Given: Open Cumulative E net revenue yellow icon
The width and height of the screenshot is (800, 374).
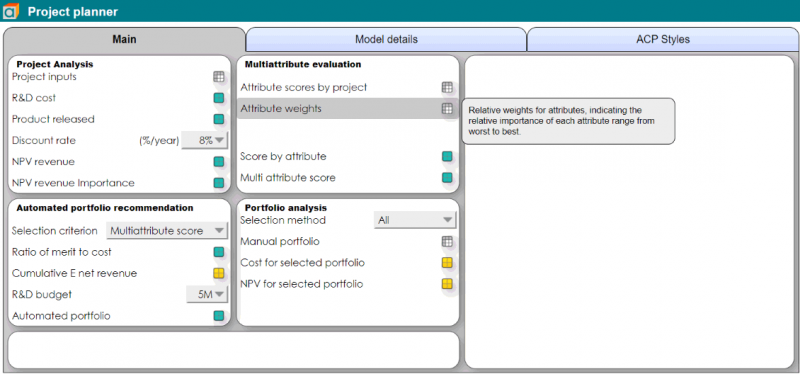Looking at the screenshot, I should coord(218,273).
